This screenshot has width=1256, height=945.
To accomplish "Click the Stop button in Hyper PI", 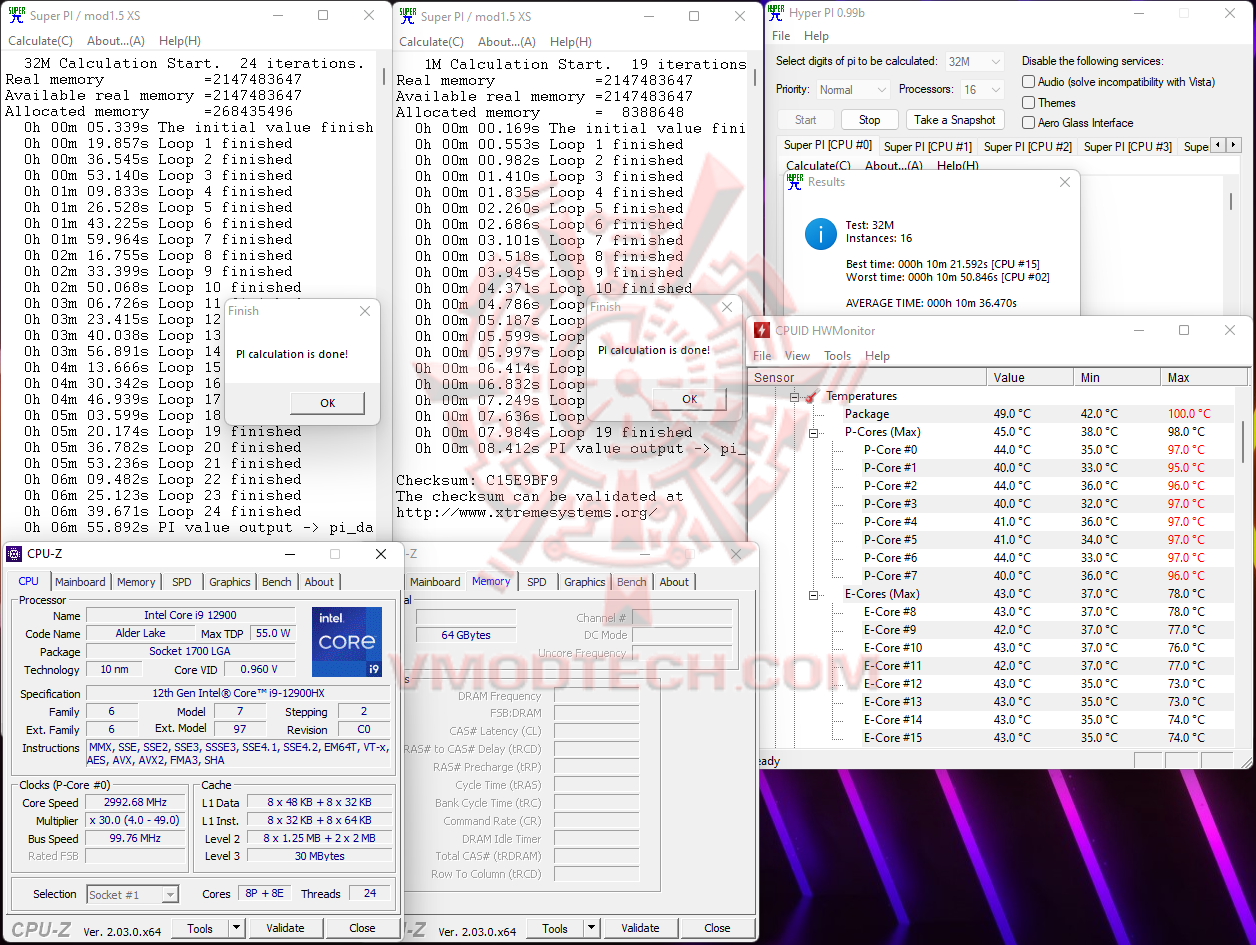I will 870,120.
